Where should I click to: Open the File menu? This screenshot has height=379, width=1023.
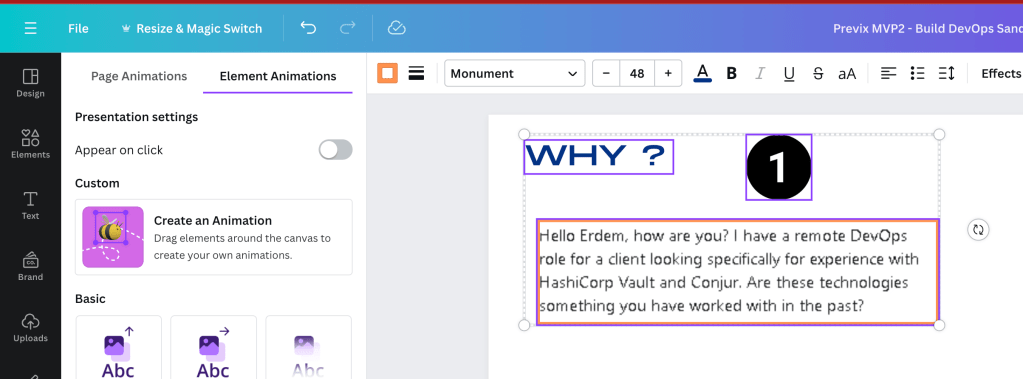tap(78, 29)
